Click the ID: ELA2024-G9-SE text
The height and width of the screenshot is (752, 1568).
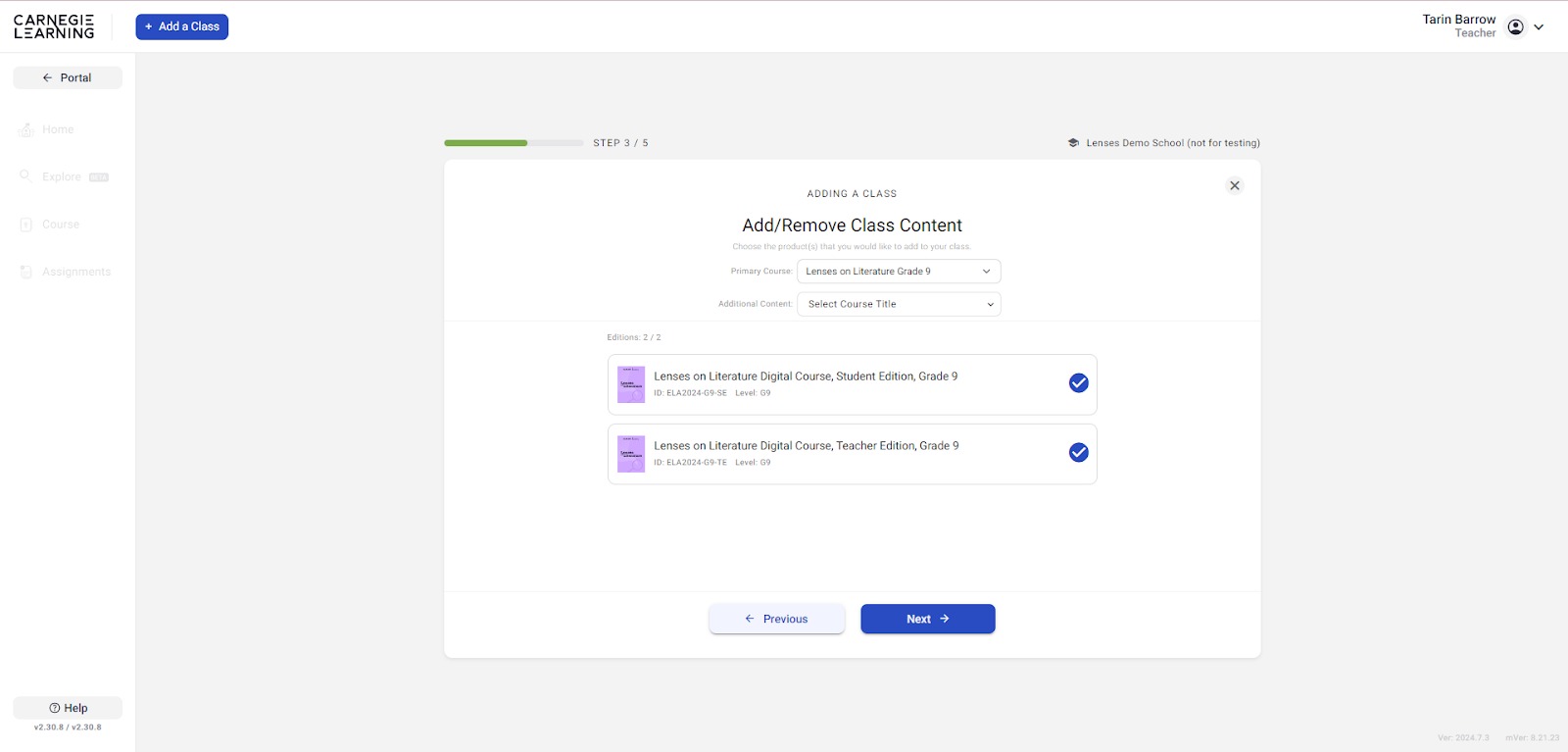(691, 393)
